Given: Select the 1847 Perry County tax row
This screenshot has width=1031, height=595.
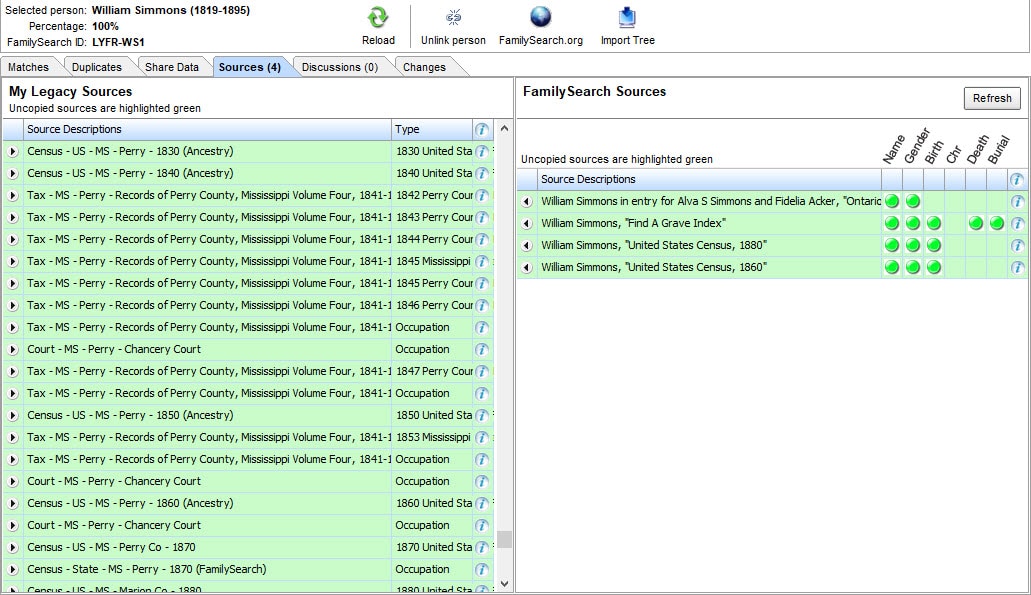Looking at the screenshot, I should pos(249,371).
